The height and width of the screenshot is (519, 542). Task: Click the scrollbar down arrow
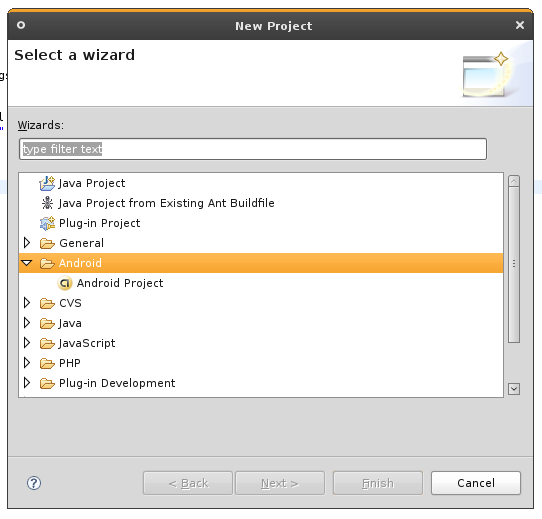[514, 389]
